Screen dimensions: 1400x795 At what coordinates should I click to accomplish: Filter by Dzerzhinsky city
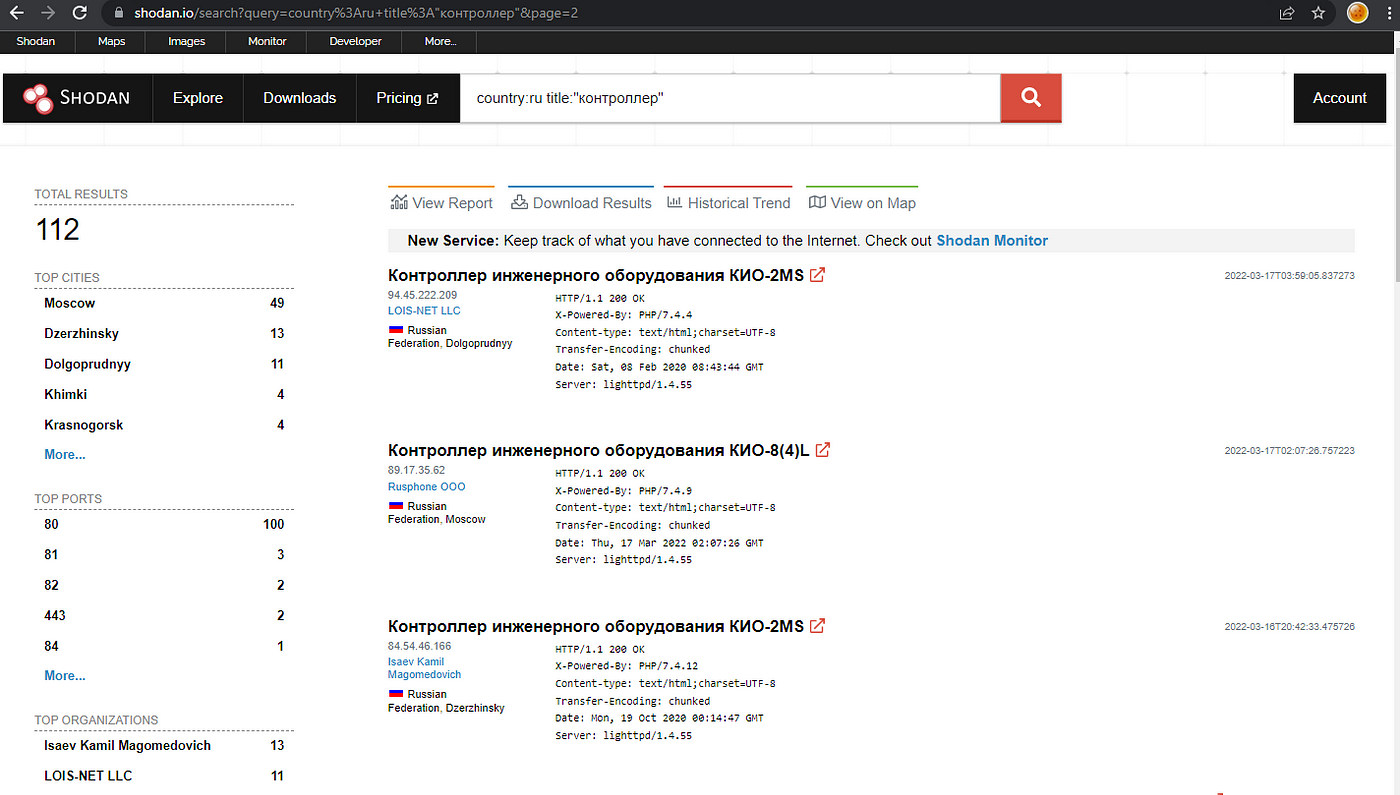(x=81, y=333)
